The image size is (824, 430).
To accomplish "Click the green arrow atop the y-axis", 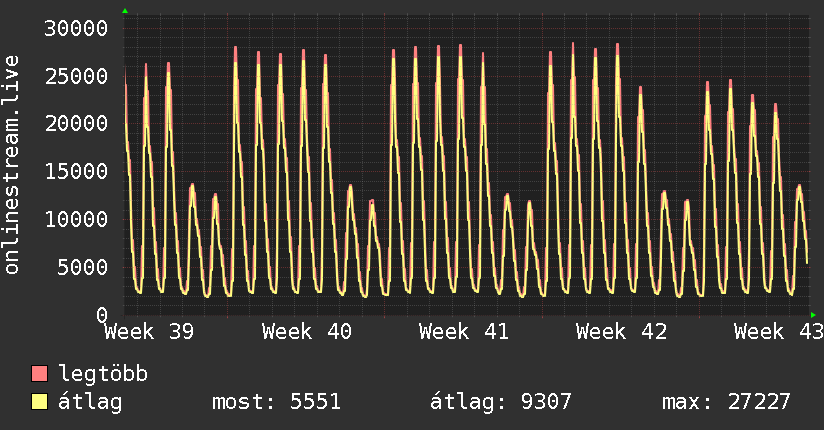I will (125, 11).
